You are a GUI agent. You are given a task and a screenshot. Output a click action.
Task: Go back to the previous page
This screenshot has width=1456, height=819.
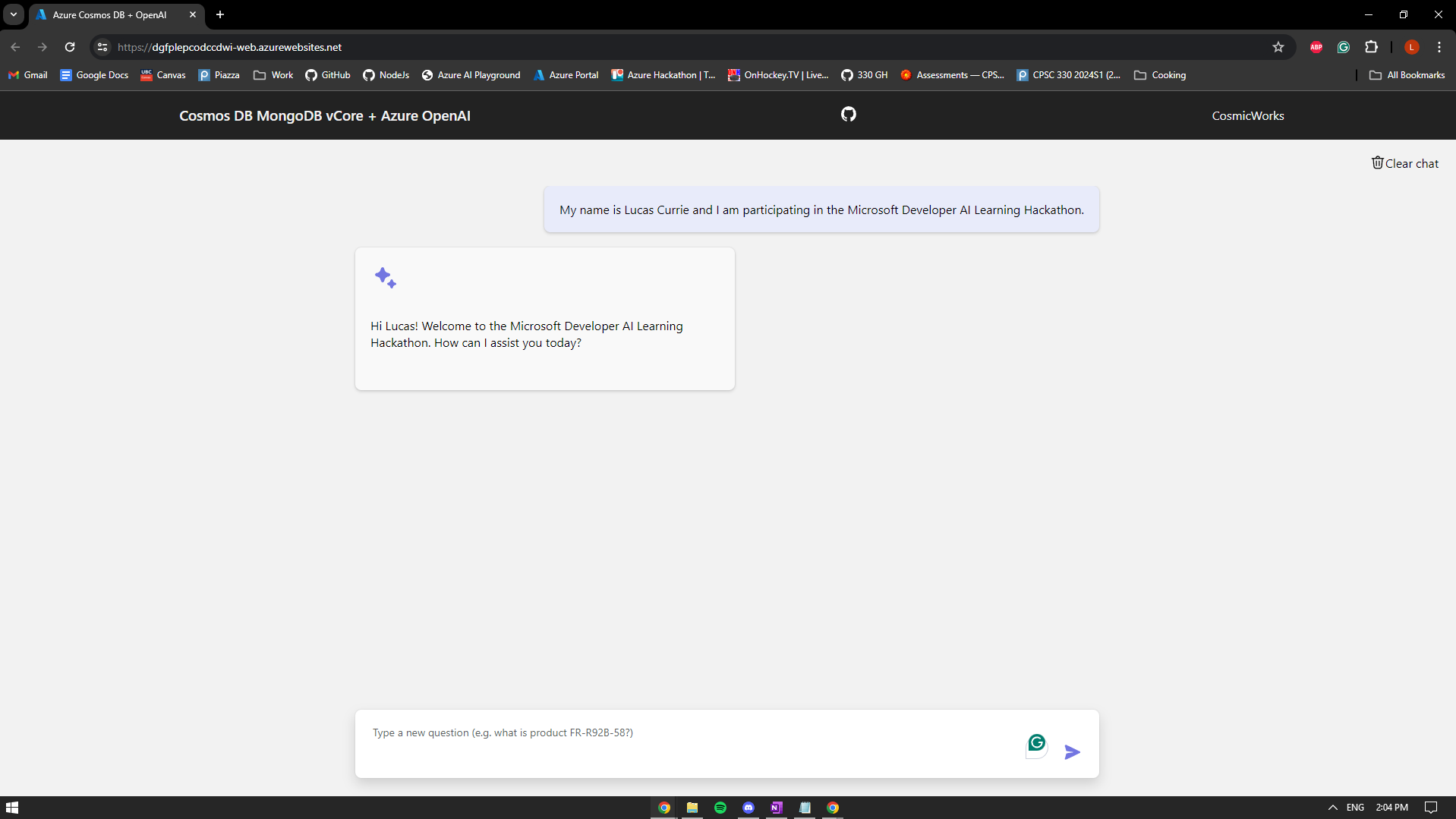15,47
